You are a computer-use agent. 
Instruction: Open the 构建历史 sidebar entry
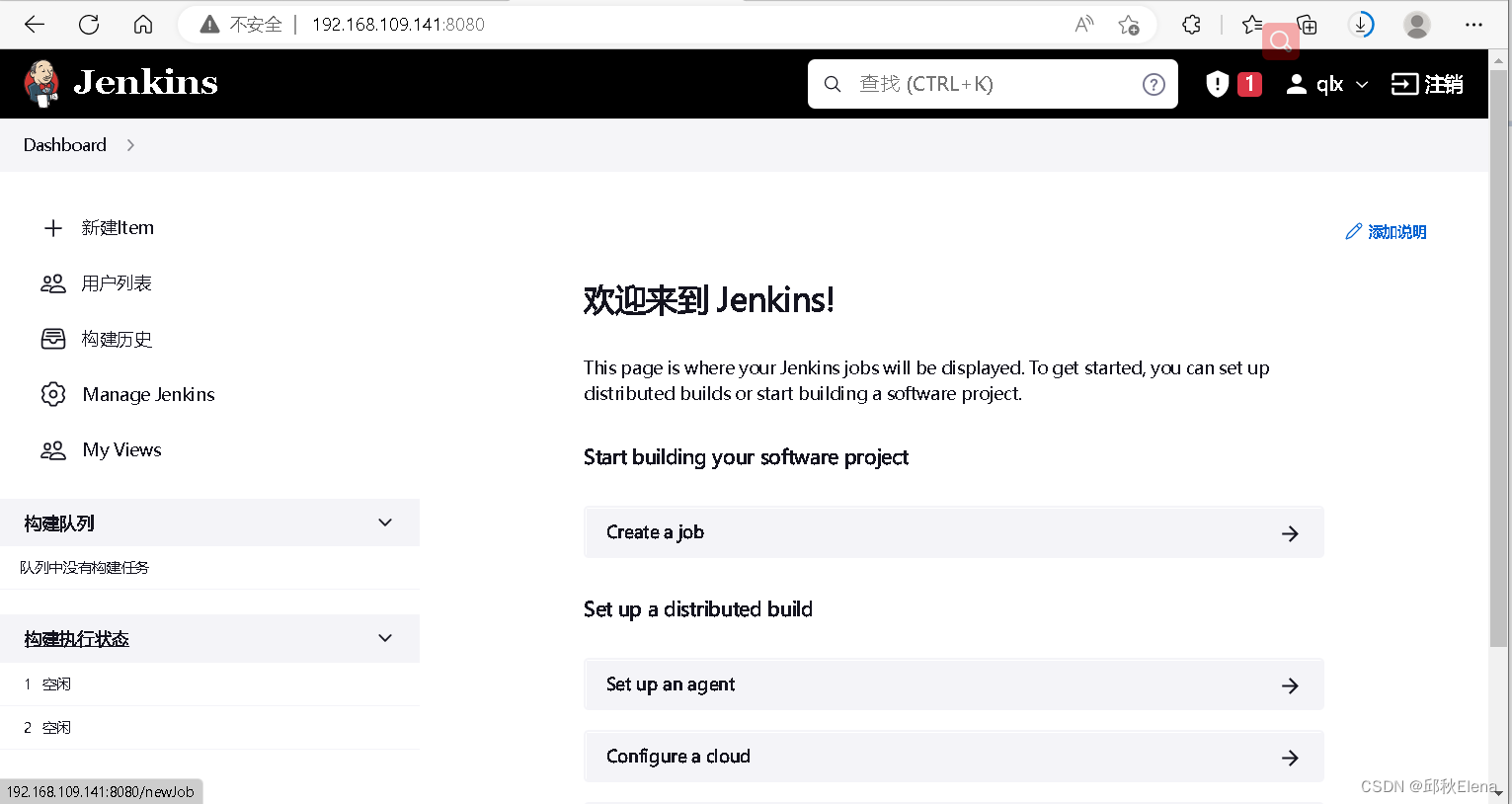(117, 339)
